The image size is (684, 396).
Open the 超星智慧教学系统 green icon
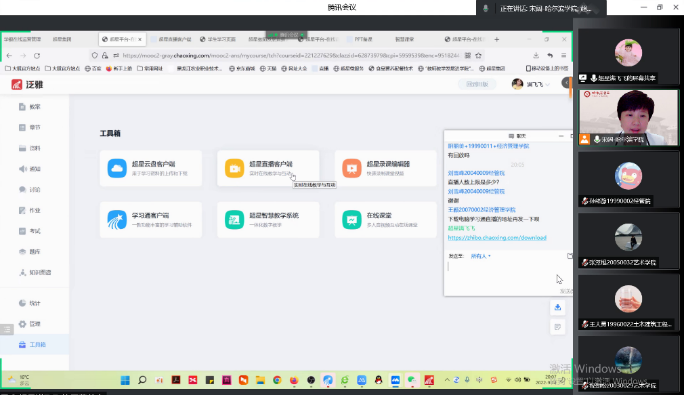coord(234,220)
